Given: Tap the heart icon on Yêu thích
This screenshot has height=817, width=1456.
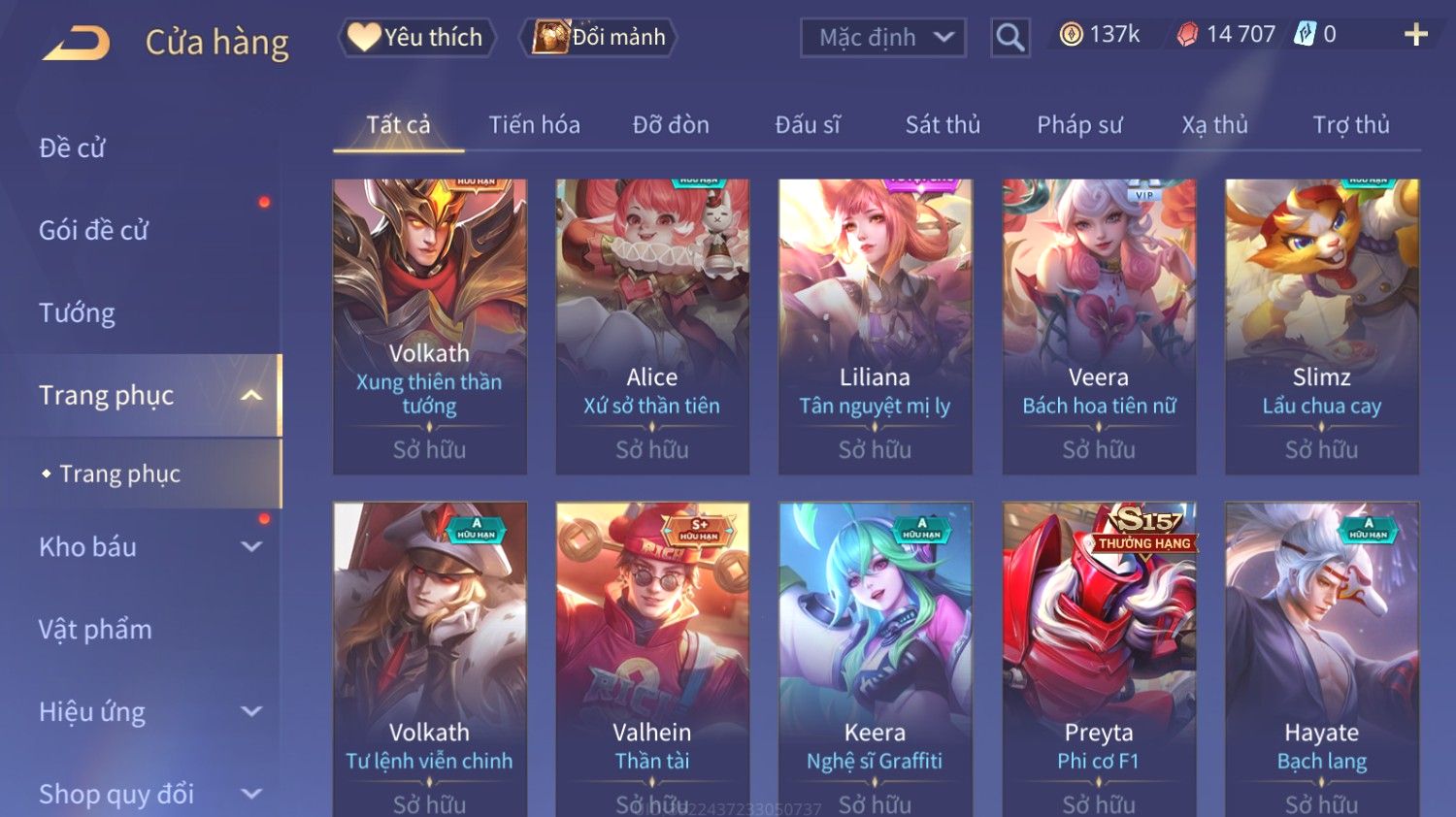Looking at the screenshot, I should click(364, 37).
